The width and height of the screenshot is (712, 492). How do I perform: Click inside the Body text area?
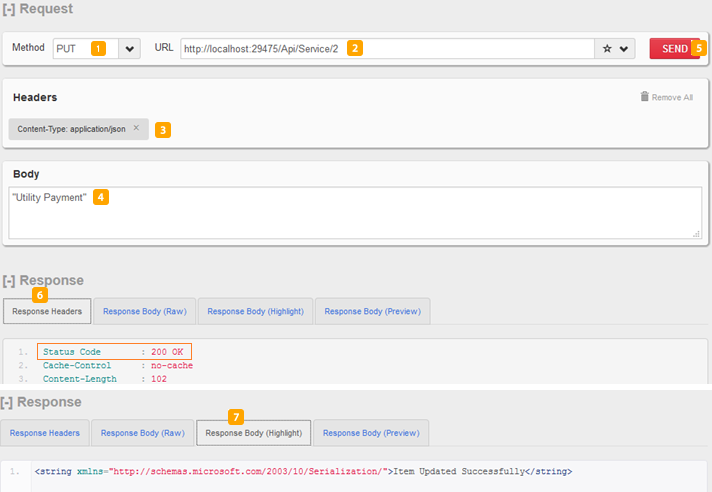(x=355, y=212)
